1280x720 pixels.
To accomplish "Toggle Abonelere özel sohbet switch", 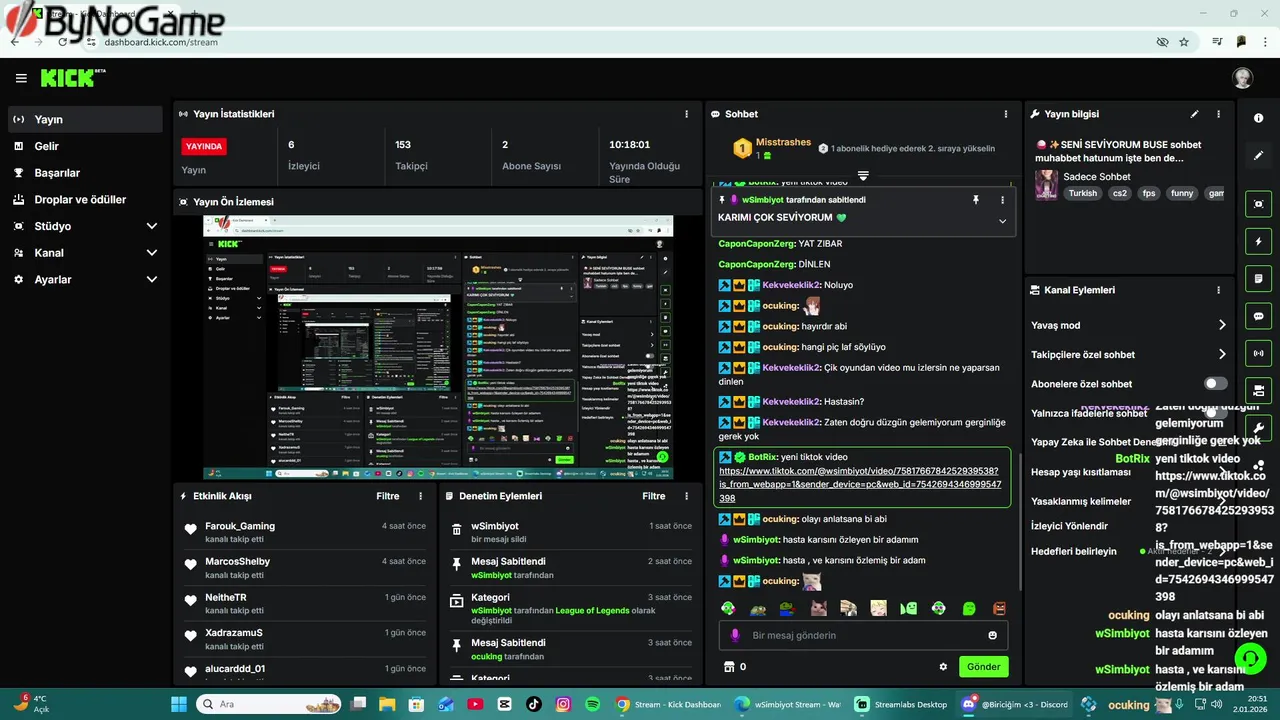I will point(1215,384).
